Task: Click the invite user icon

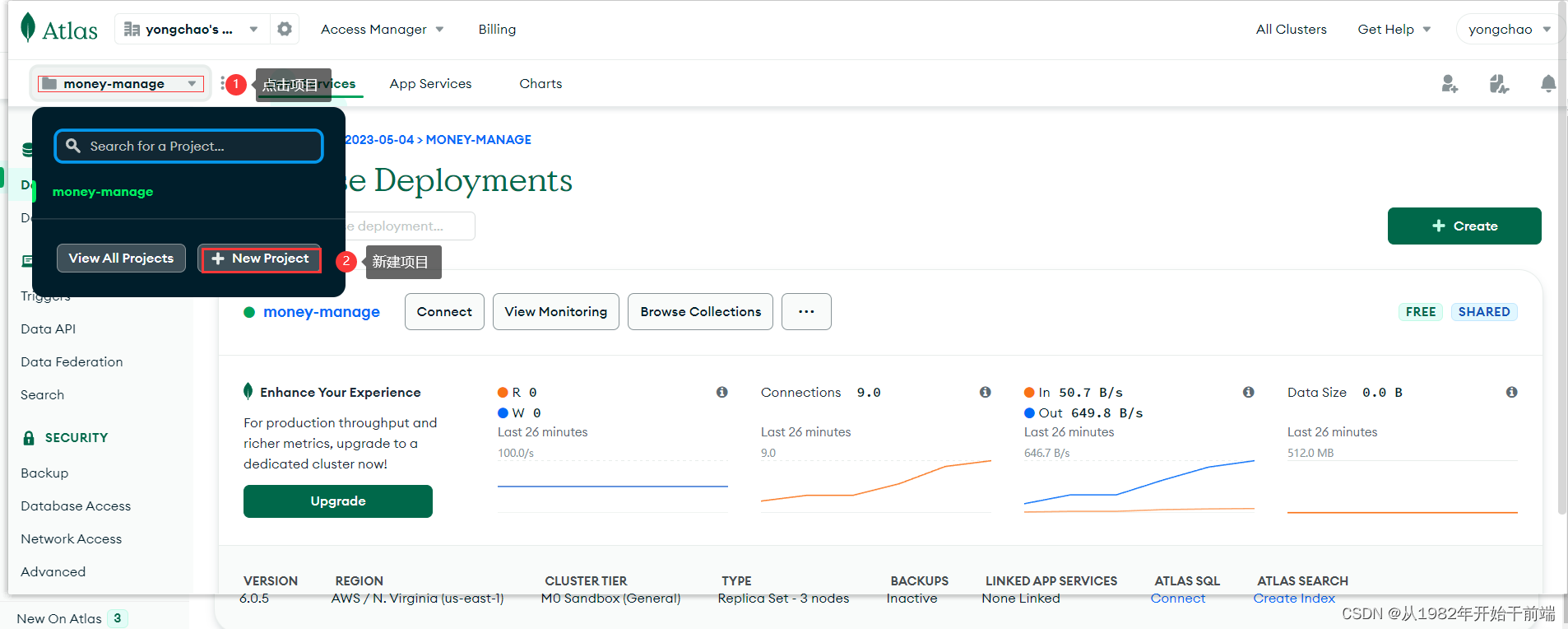Action: (x=1450, y=84)
